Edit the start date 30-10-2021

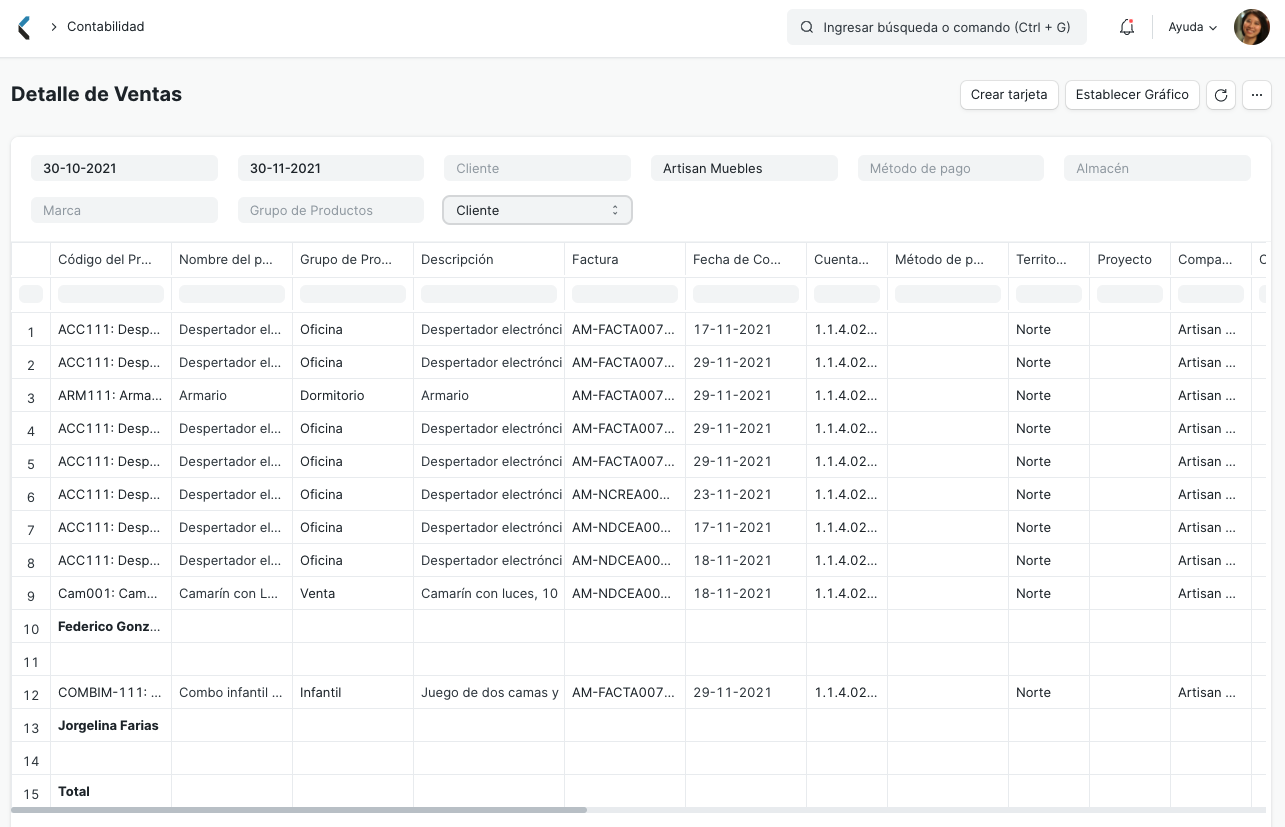124,168
